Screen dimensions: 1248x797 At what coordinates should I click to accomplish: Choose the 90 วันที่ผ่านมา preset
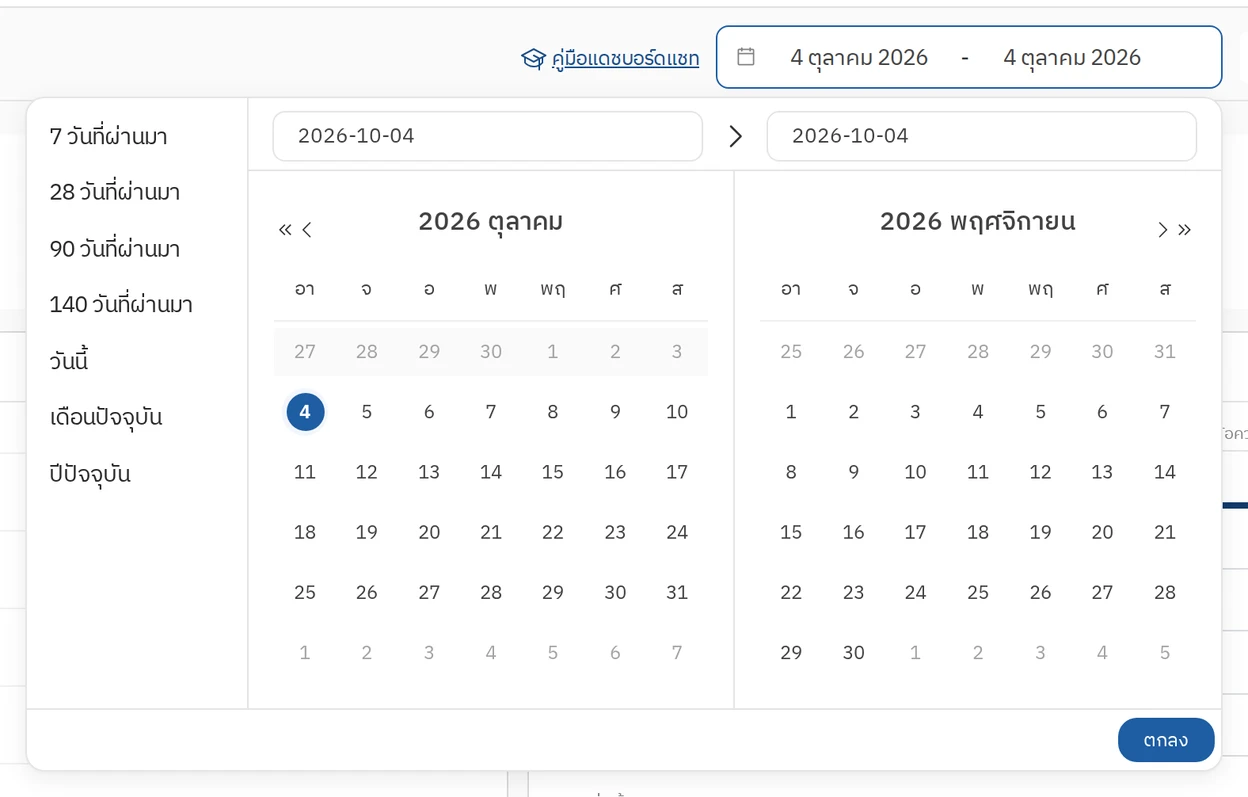115,248
